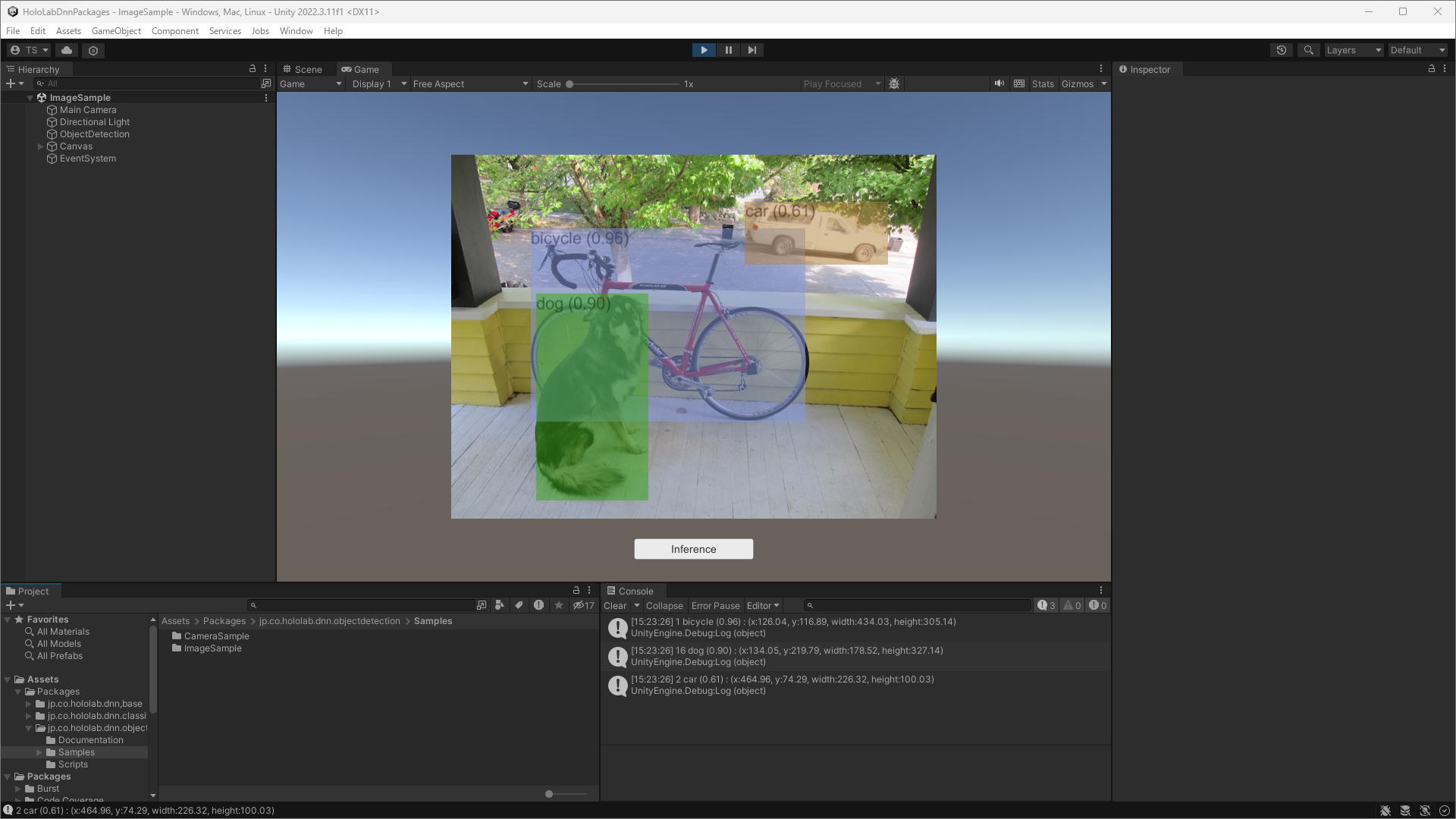Toggle mute audio in Game view
The image size is (1456, 819).
click(999, 83)
